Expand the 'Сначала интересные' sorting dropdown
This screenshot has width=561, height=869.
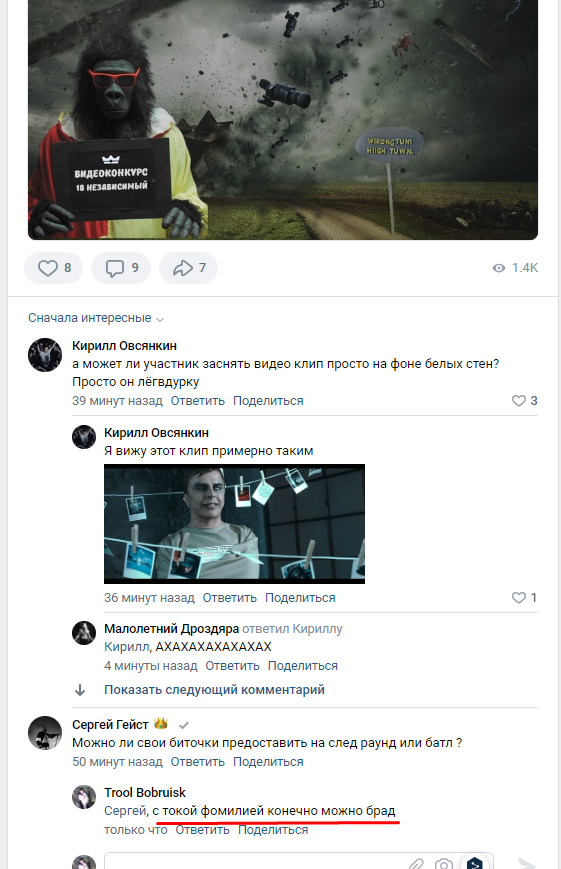[x=96, y=318]
